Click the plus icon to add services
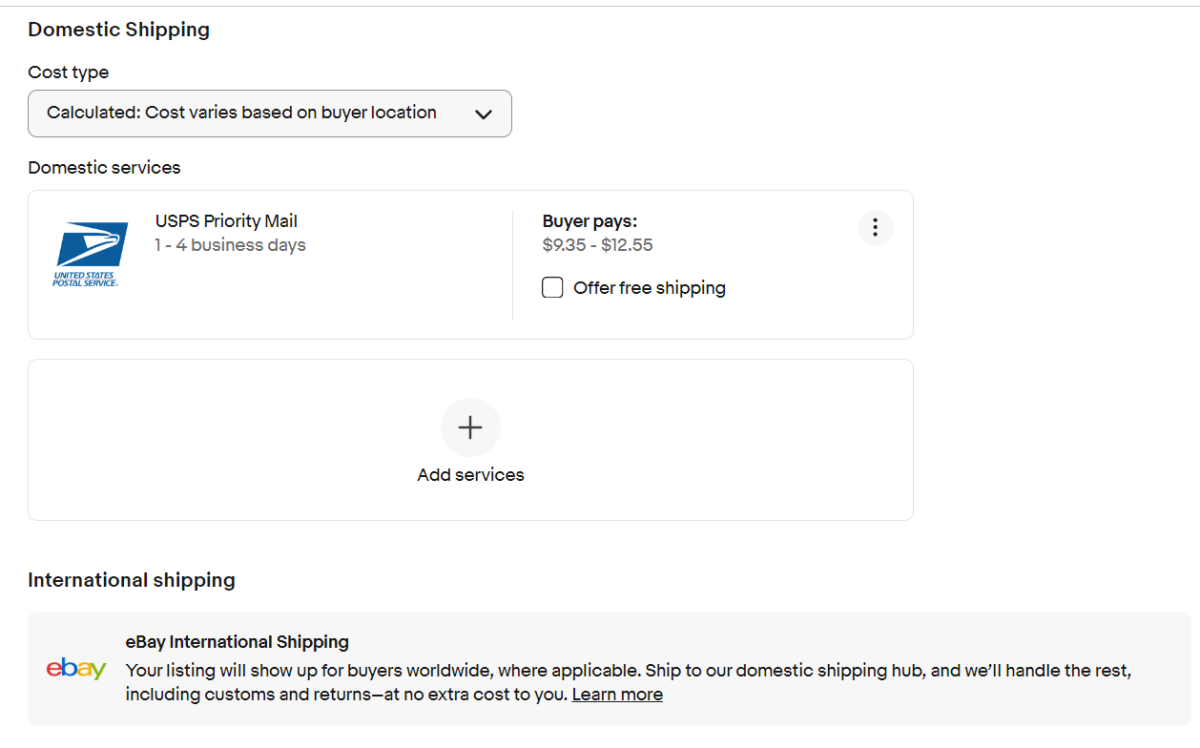 470,428
